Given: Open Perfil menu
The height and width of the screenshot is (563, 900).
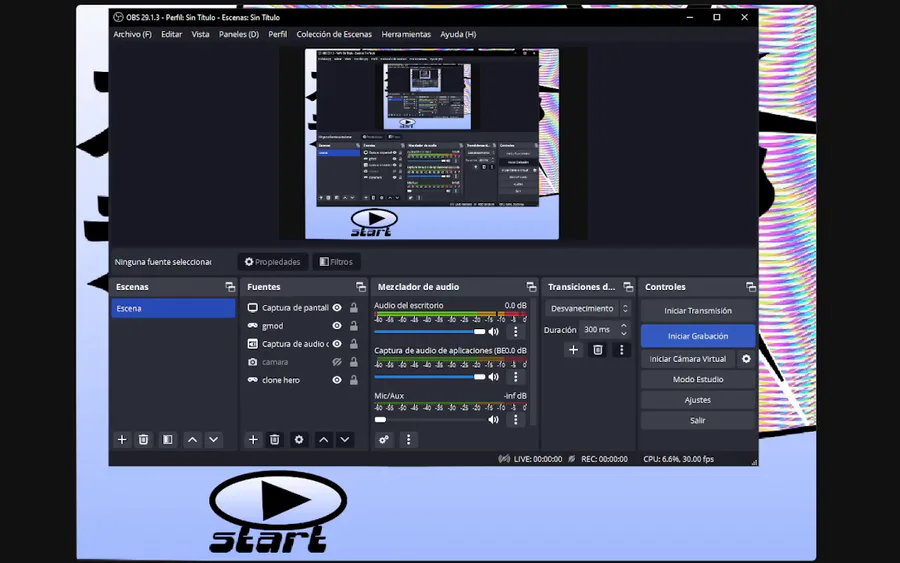Looking at the screenshot, I should [x=278, y=34].
